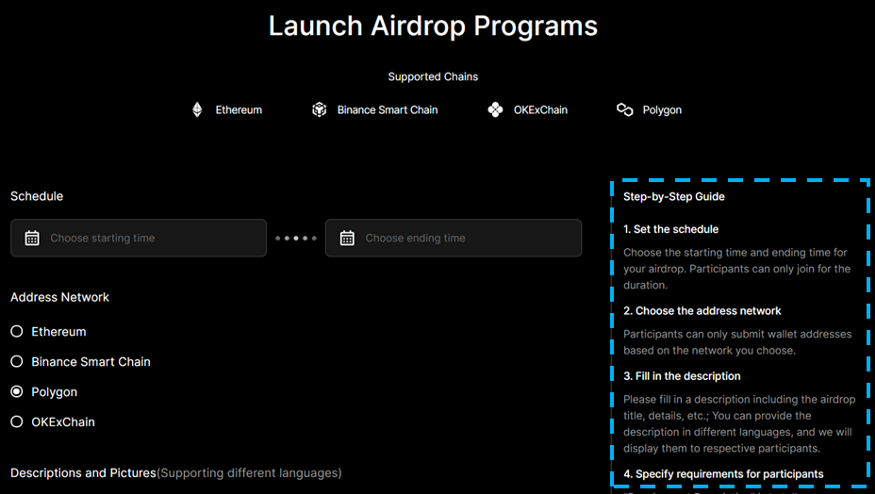Open the Choose ending time picker
This screenshot has width=875, height=494.
coord(453,238)
